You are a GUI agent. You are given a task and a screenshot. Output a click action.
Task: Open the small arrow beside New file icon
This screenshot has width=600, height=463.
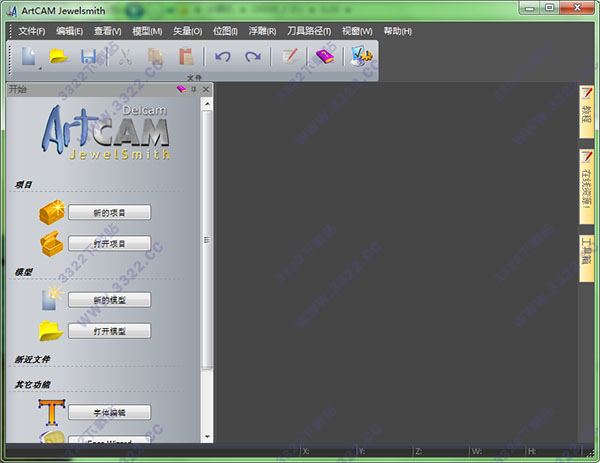[x=40, y=68]
